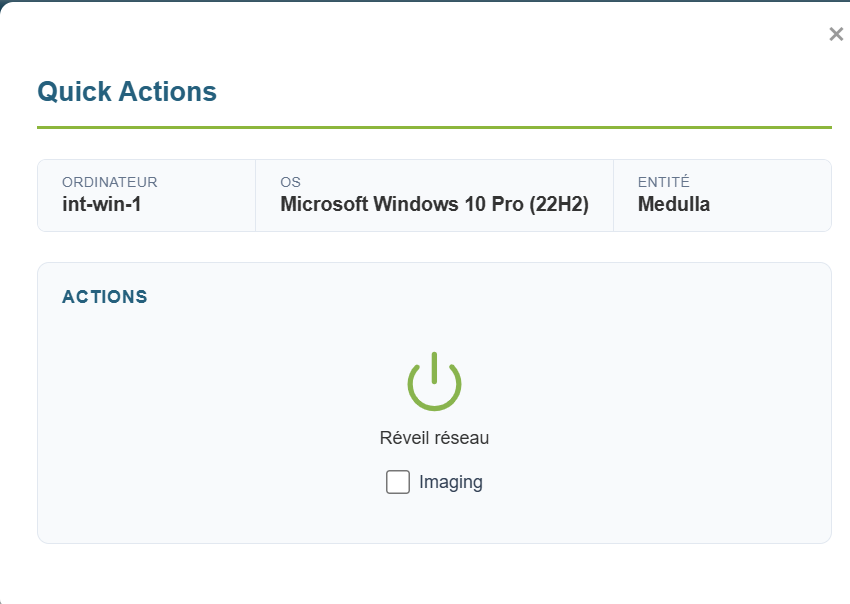The height and width of the screenshot is (604, 850).
Task: Click the word réseau below the power icon
Action: pos(462,438)
